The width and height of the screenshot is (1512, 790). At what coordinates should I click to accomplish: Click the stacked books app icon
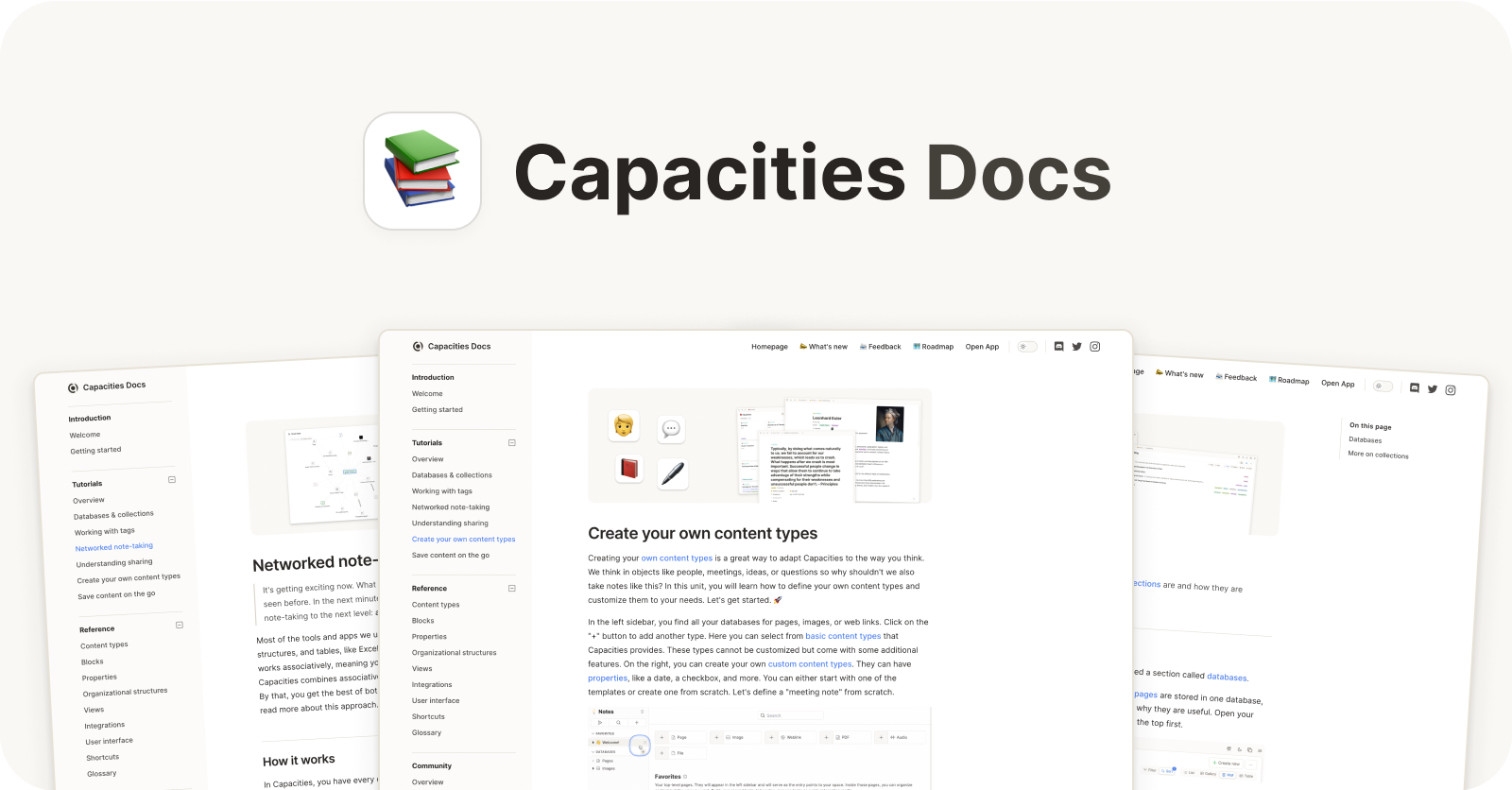tap(422, 171)
